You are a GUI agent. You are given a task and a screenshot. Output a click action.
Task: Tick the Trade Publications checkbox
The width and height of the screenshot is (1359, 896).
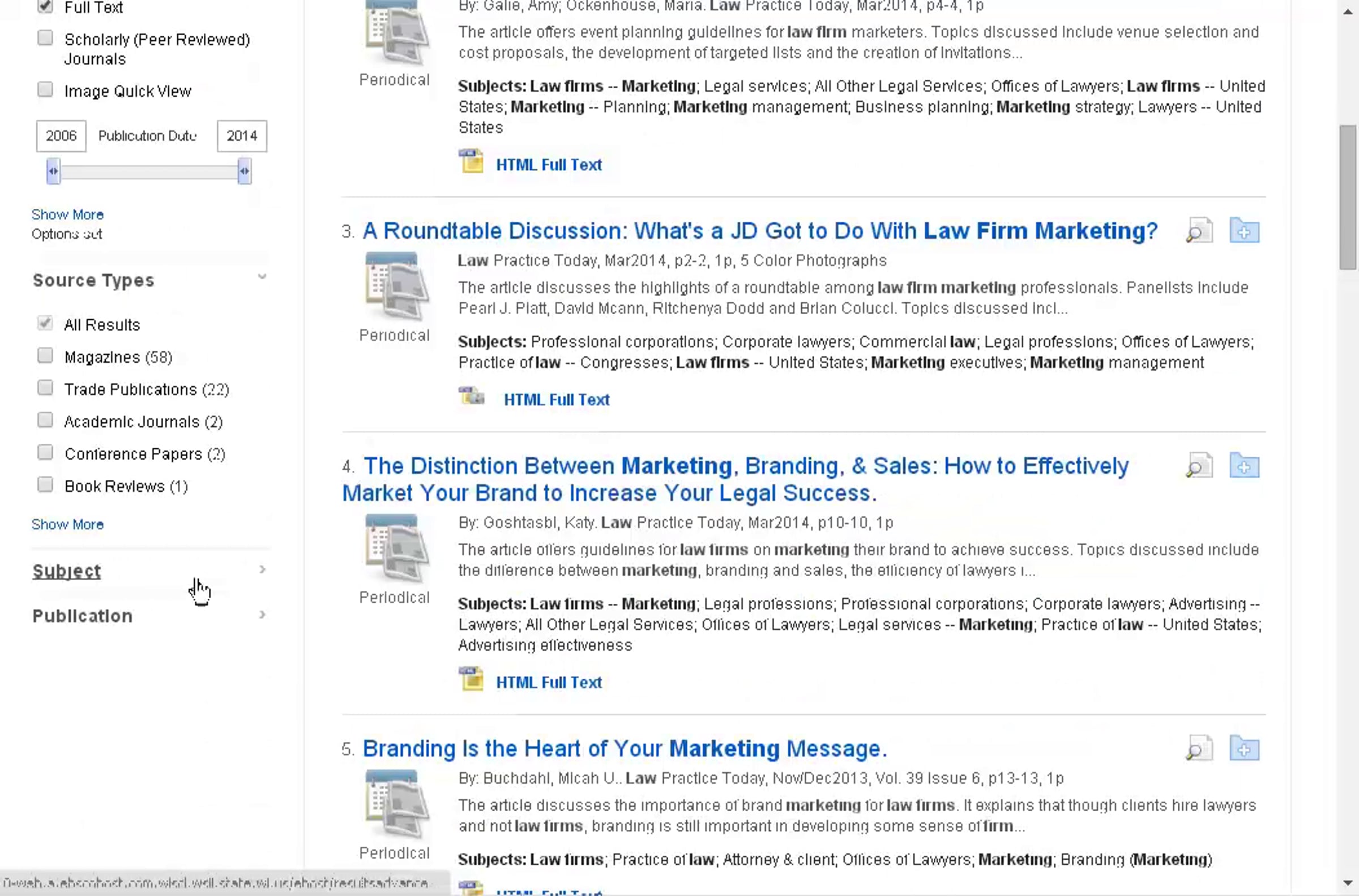(45, 388)
